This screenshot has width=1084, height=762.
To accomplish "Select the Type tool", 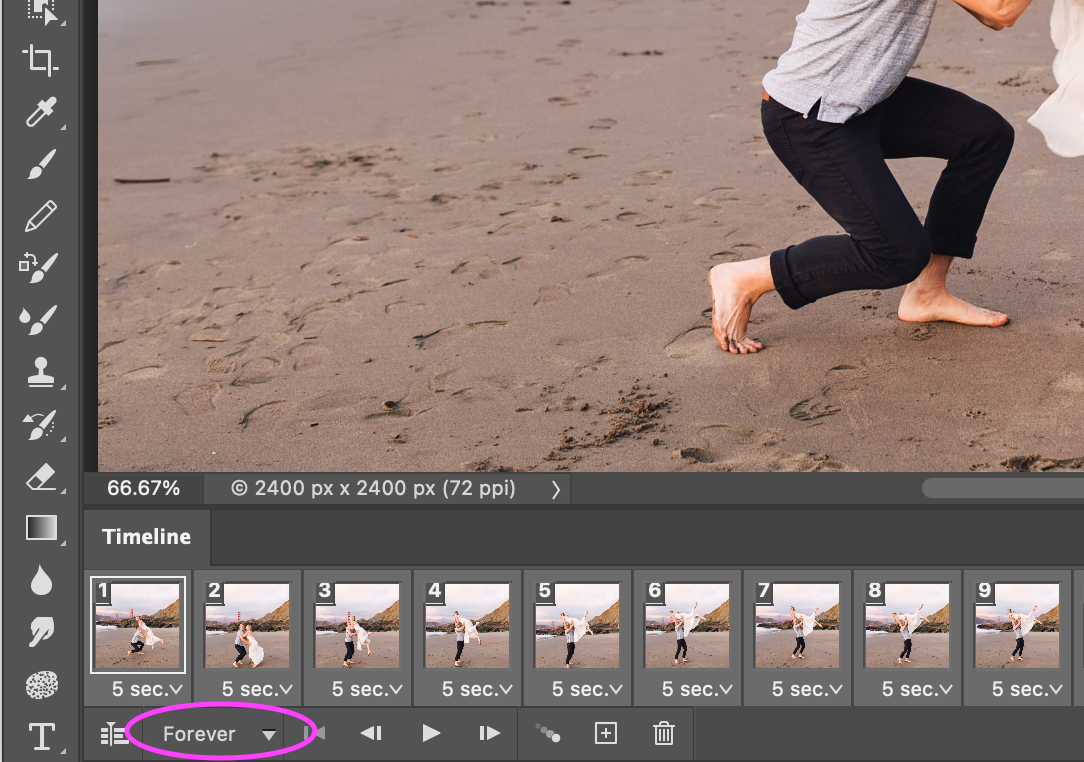I will [x=40, y=737].
